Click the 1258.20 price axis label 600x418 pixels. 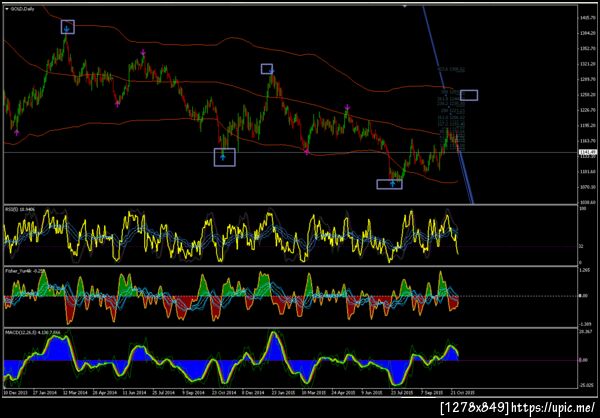pyautogui.click(x=586, y=95)
